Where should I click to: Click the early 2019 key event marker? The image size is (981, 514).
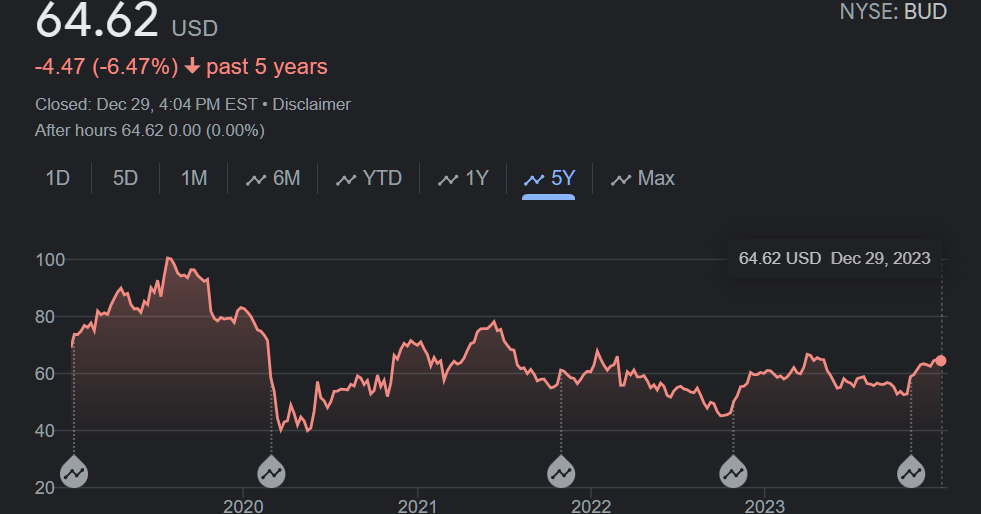pyautogui.click(x=74, y=473)
